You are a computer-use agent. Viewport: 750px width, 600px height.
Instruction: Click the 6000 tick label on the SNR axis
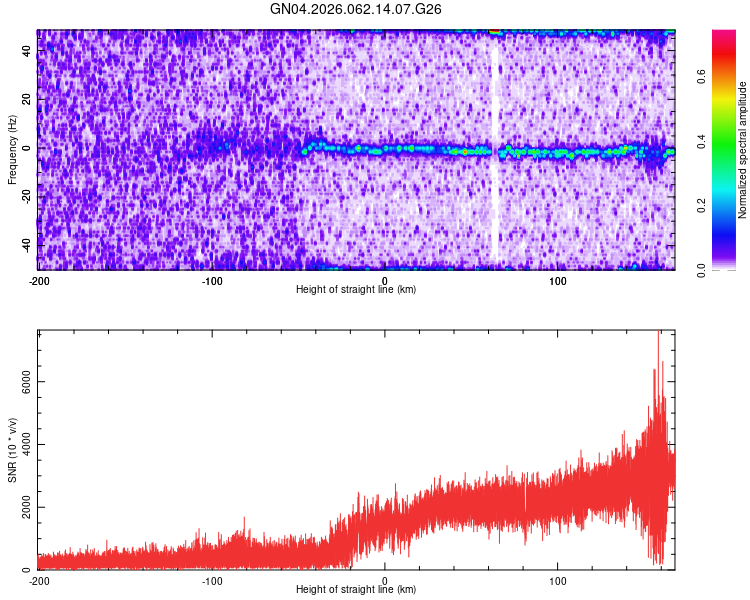pos(26,382)
